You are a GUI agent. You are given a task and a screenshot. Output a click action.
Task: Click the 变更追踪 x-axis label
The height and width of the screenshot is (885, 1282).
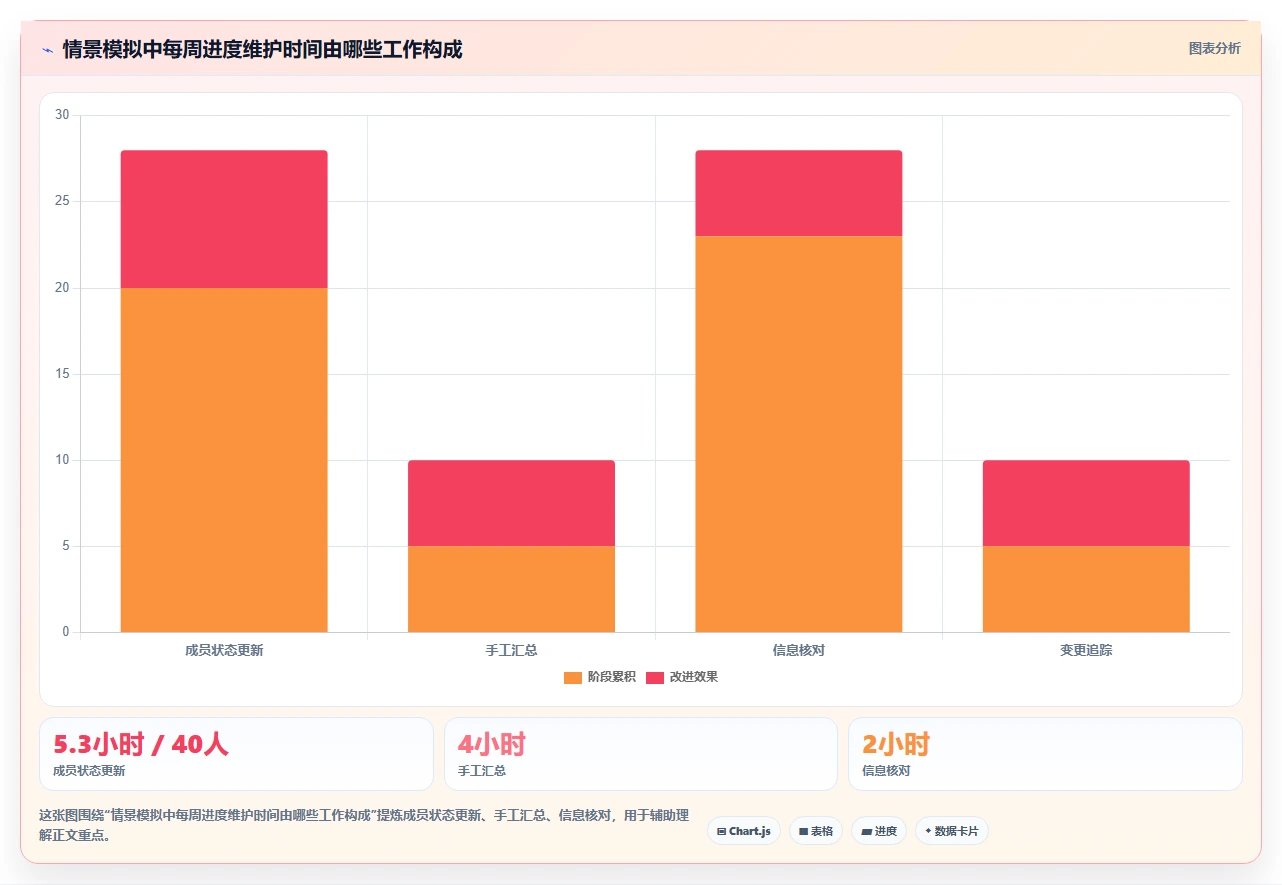1086,650
